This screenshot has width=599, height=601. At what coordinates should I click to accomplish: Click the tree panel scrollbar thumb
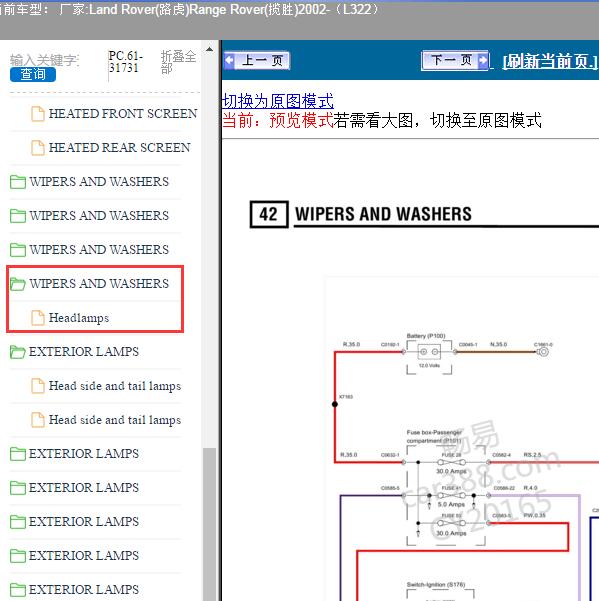(209, 524)
